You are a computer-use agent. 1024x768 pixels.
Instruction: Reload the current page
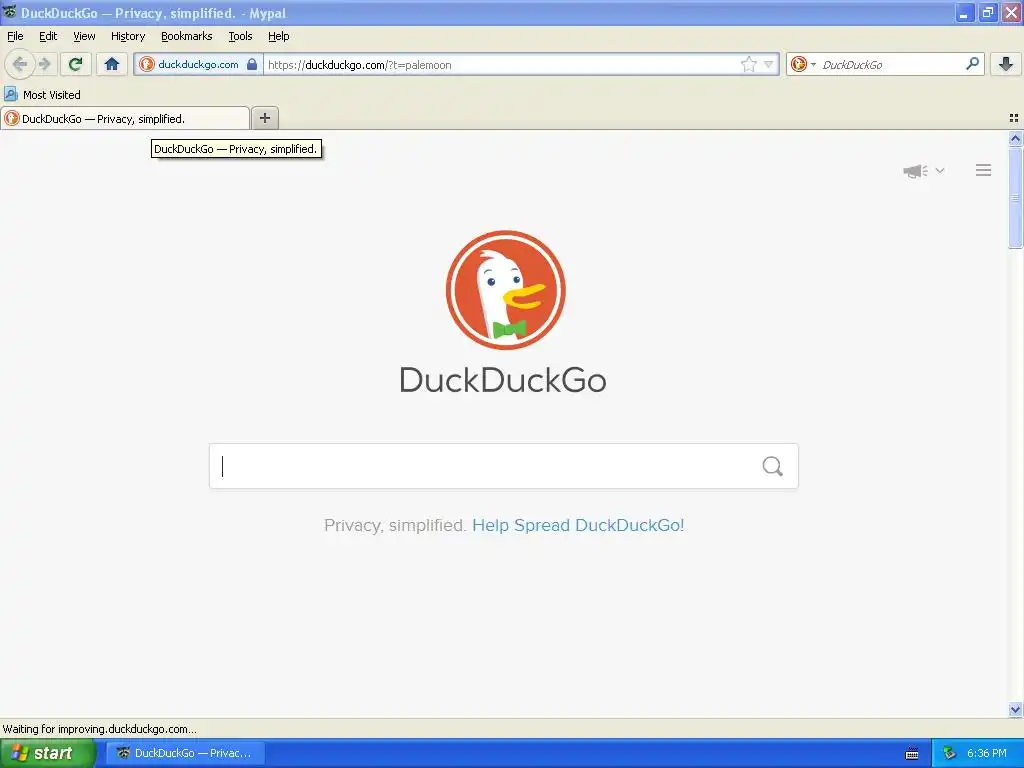coord(76,64)
